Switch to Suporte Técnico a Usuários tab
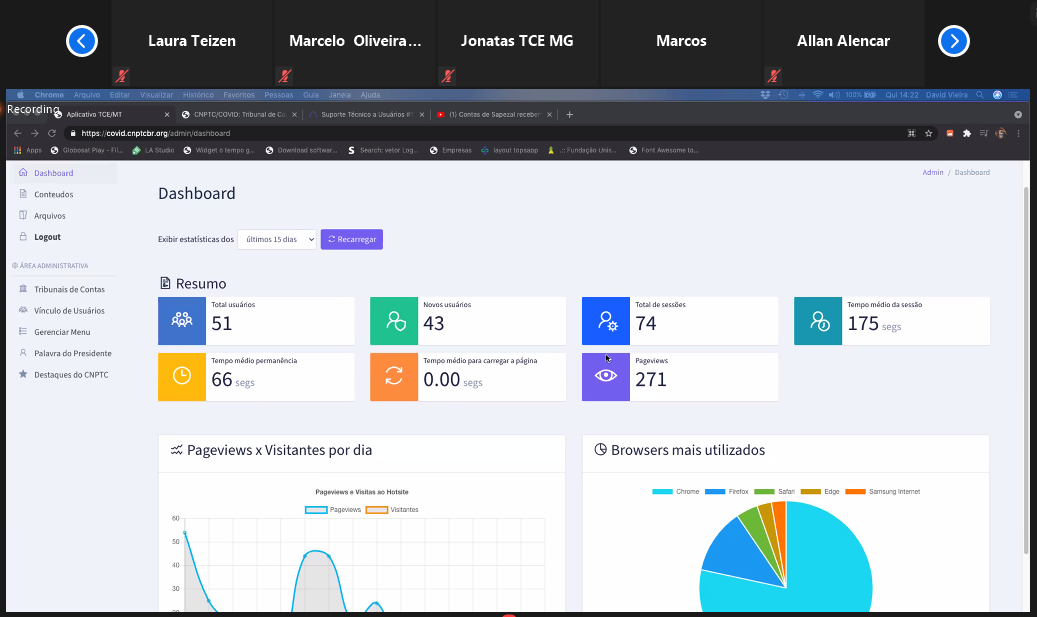1037x617 pixels. 367,114
